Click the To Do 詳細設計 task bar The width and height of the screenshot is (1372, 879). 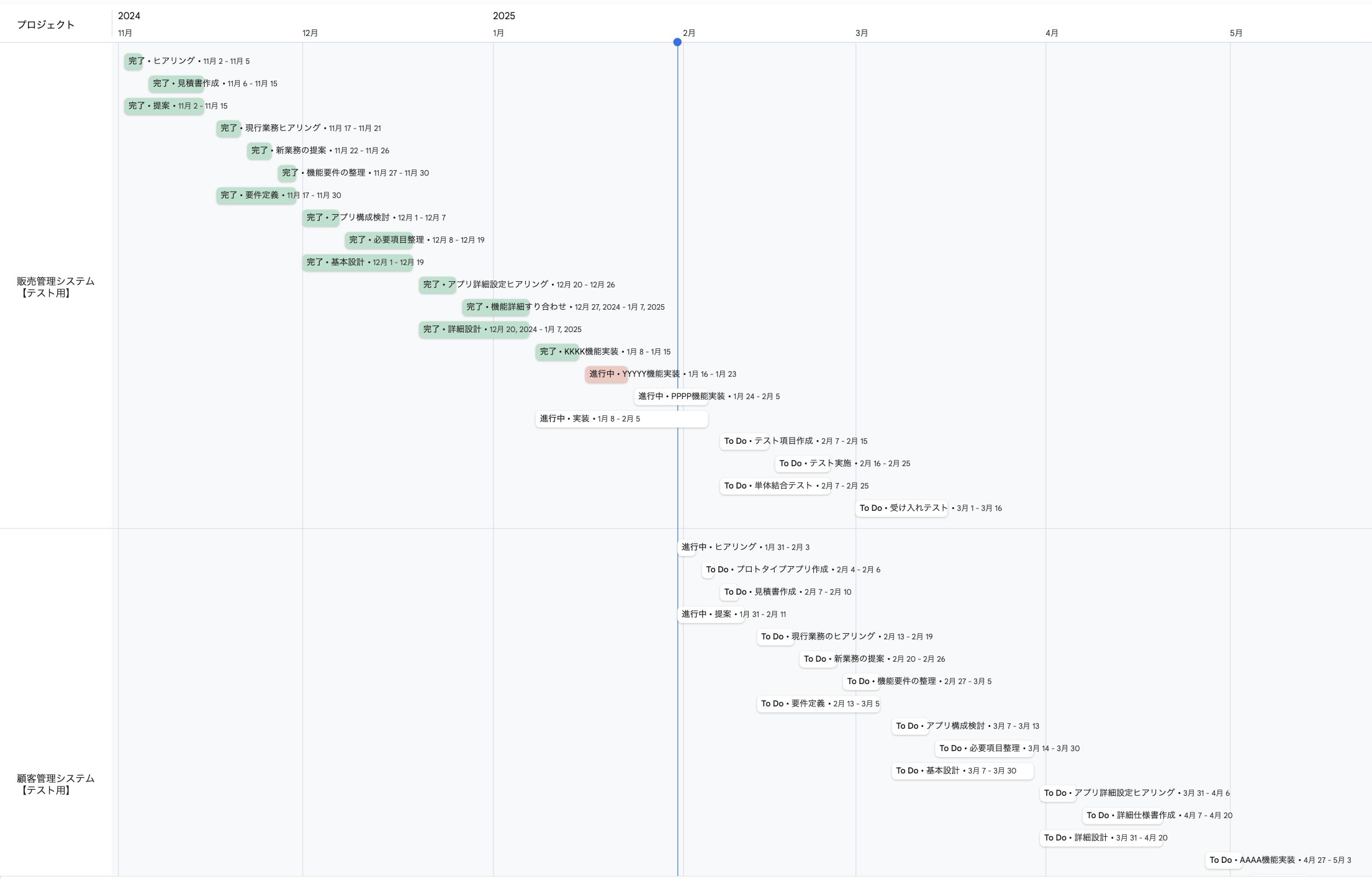(x=1101, y=837)
